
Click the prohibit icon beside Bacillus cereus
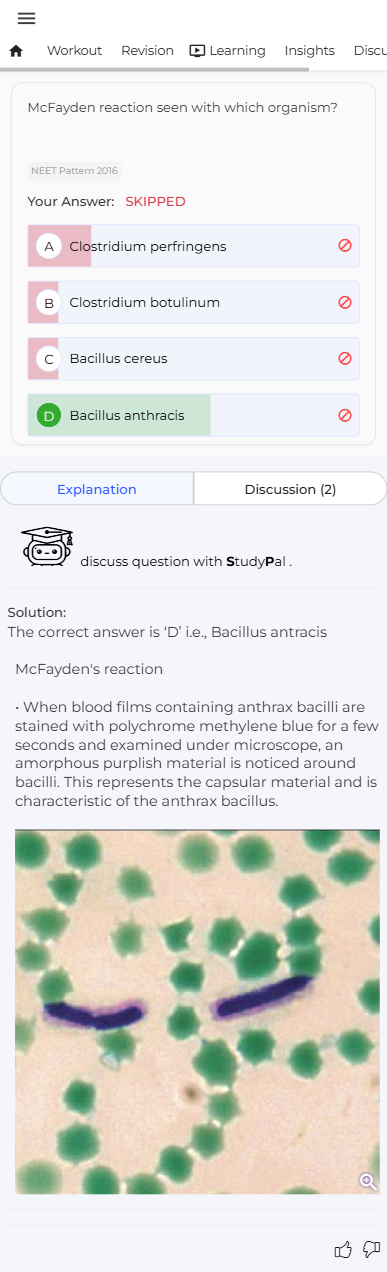tap(345, 358)
